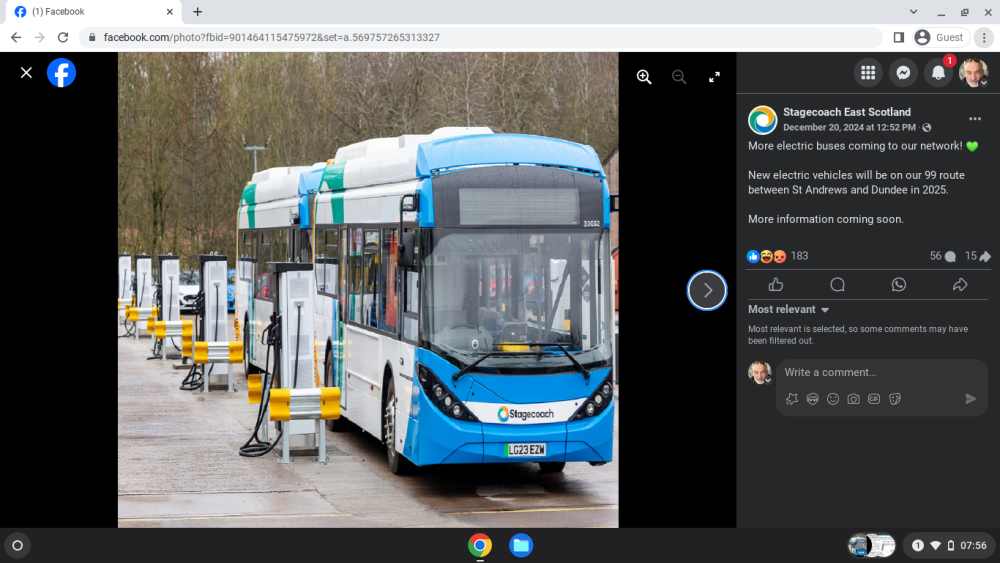The image size is (1000, 563).
Task: Open Chrome from the shelf
Action: tap(480, 546)
